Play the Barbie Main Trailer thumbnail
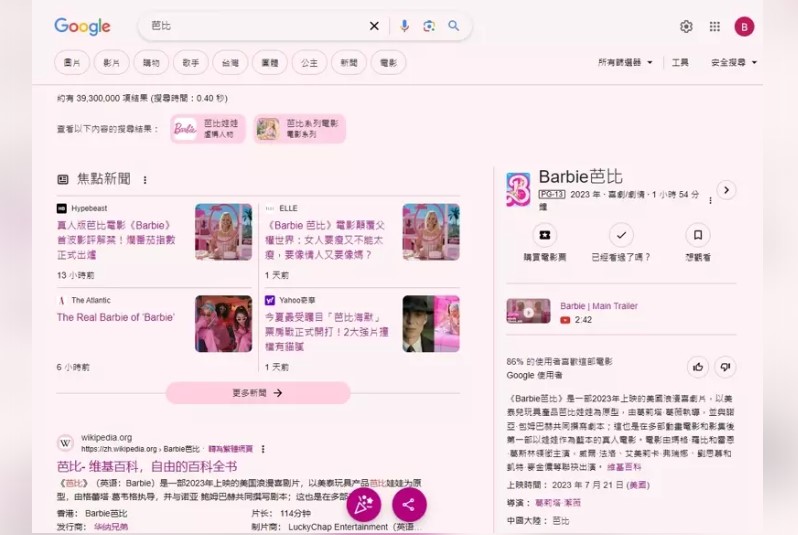This screenshot has width=798, height=535. [528, 312]
